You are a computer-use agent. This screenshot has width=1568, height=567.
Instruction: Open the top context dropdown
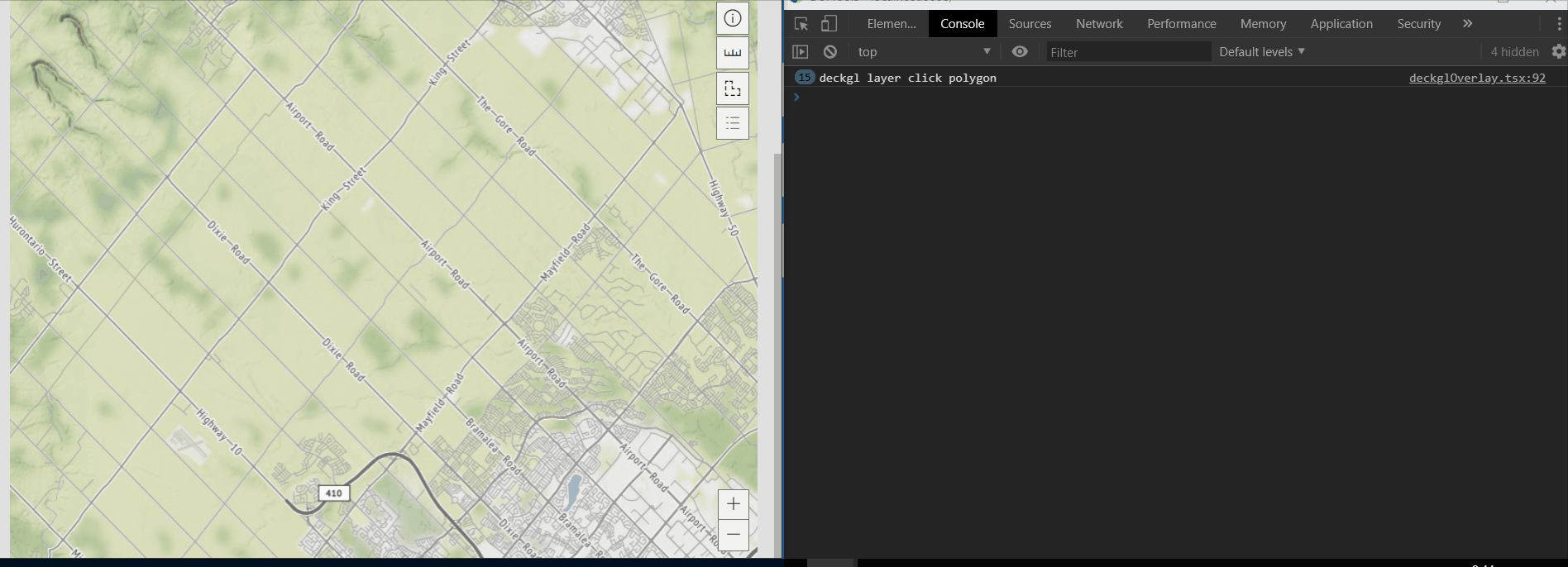(924, 52)
